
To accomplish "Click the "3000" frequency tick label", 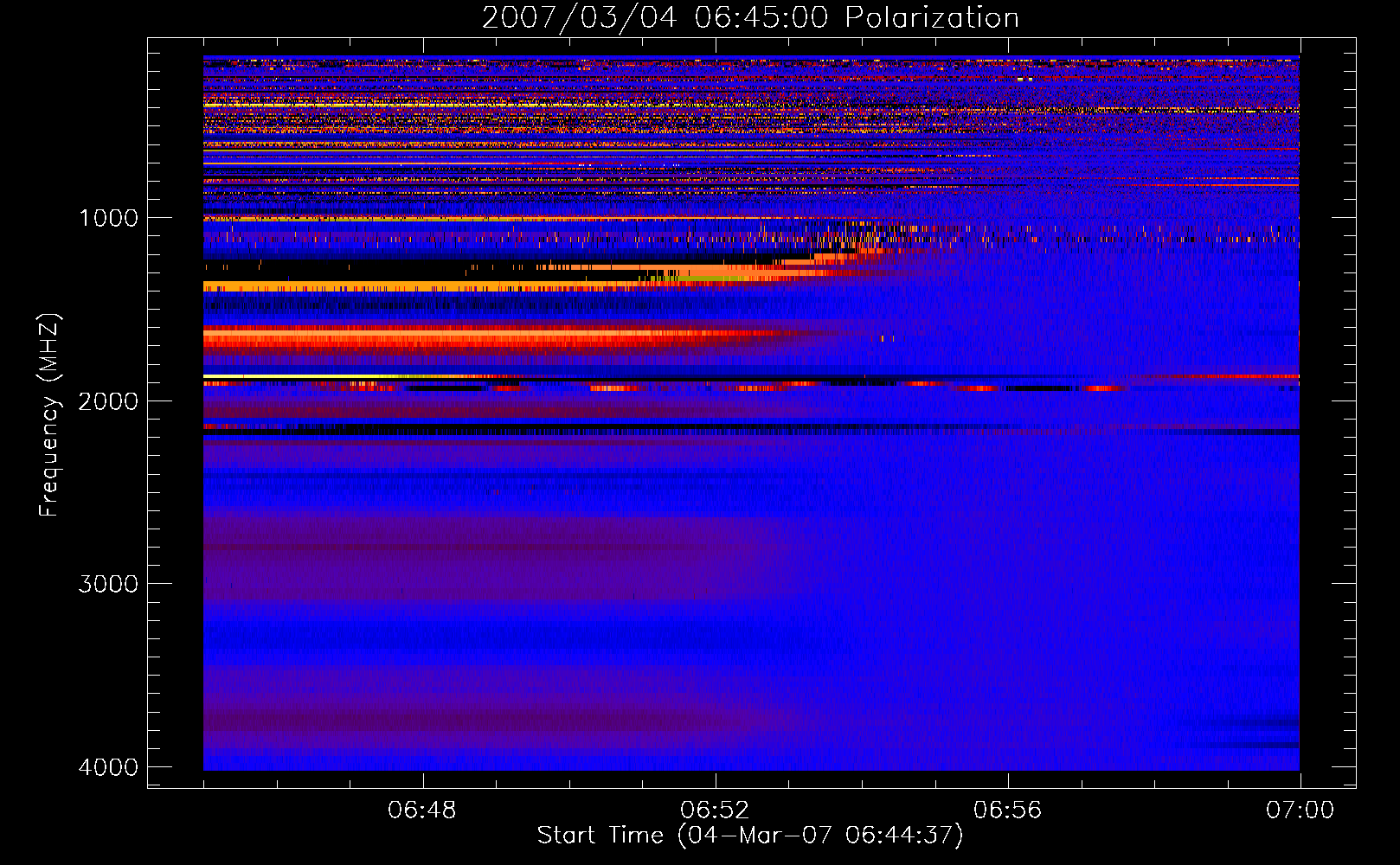I will point(108,585).
